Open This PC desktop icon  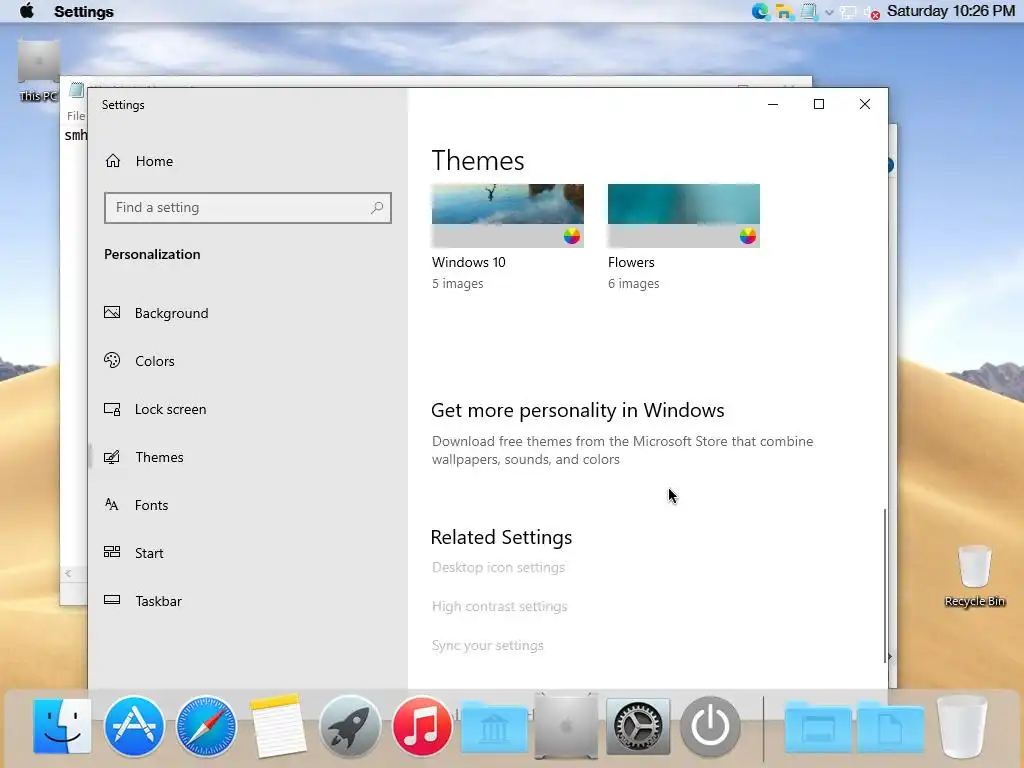point(39,71)
